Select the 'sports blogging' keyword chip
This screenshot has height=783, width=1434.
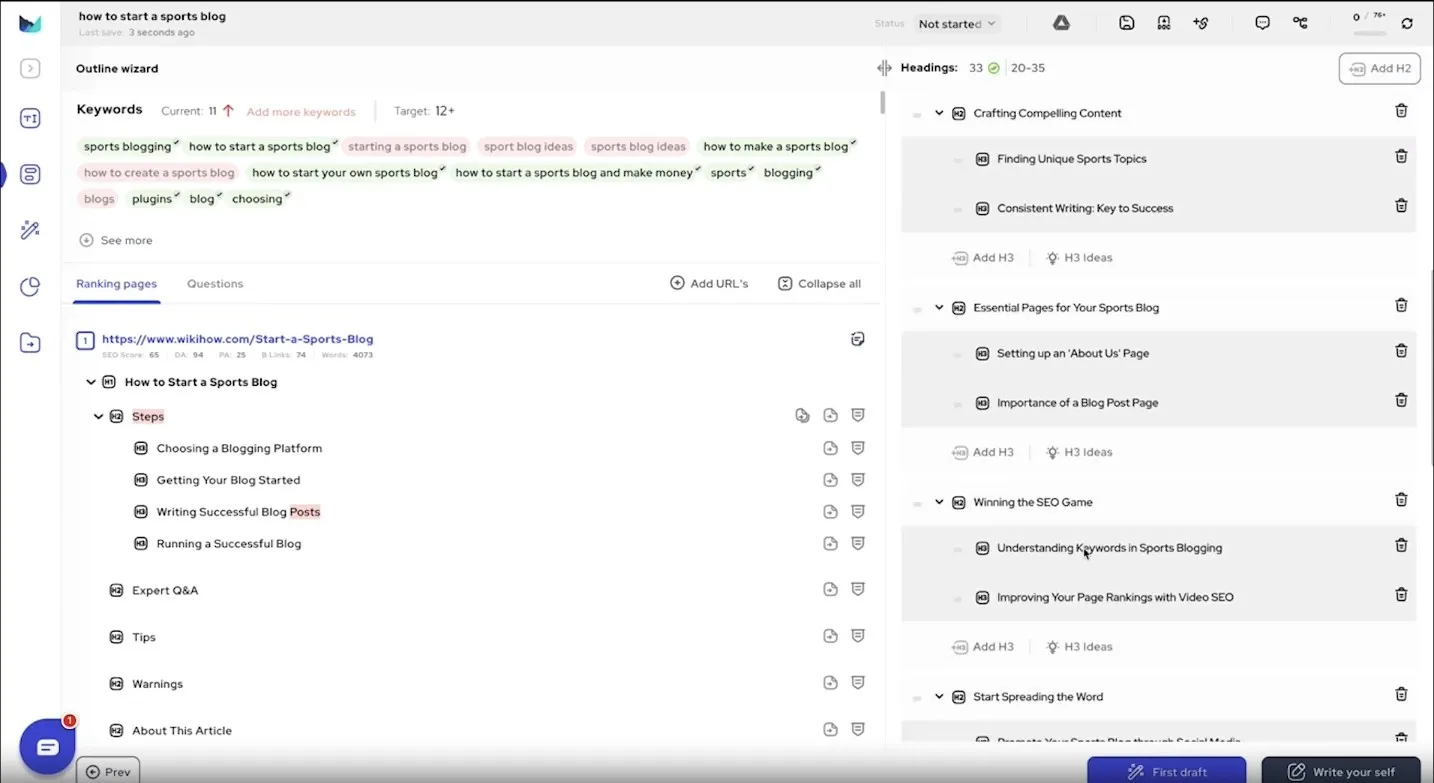point(130,146)
